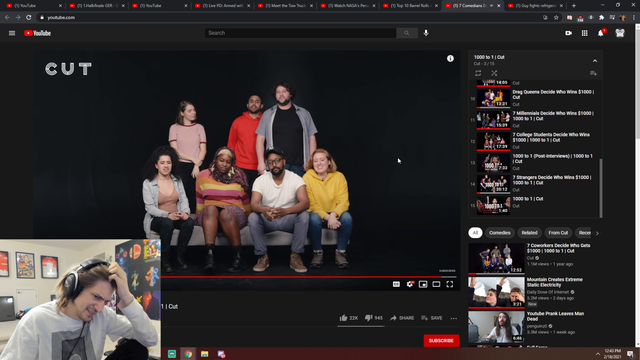Screen dimensions: 640x360
Task: Switch to Live PD browser tab
Action: (x=223, y=6)
